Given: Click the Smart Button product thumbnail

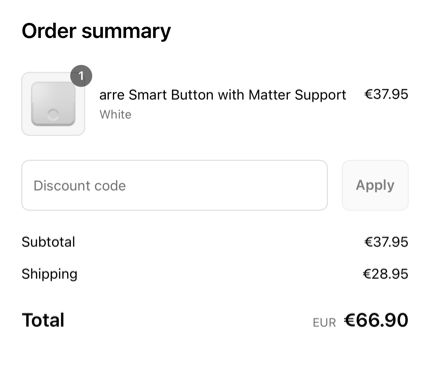Looking at the screenshot, I should 53,104.
